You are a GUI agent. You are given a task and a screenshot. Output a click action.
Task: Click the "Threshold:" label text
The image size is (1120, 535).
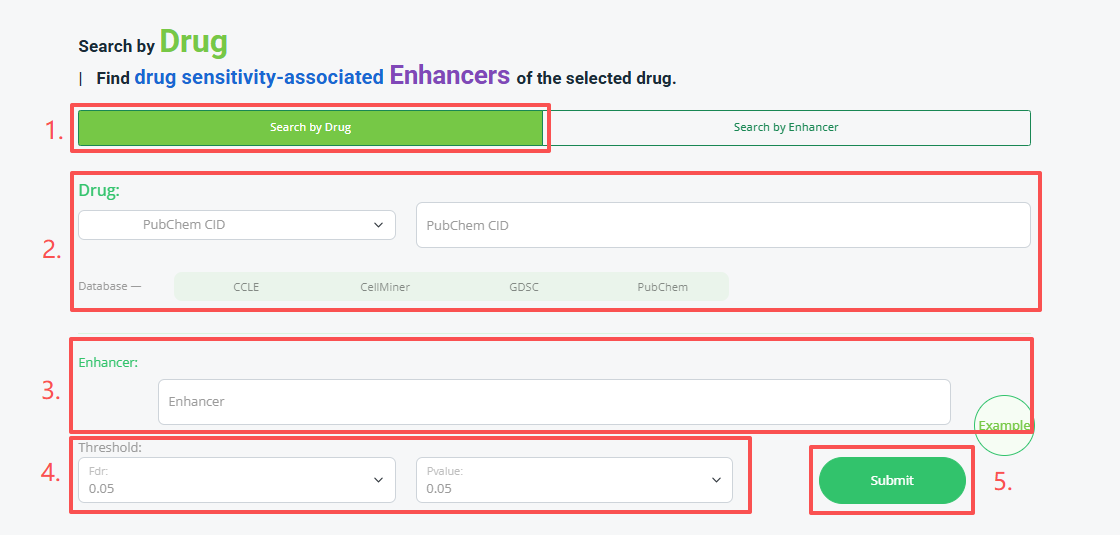110,448
